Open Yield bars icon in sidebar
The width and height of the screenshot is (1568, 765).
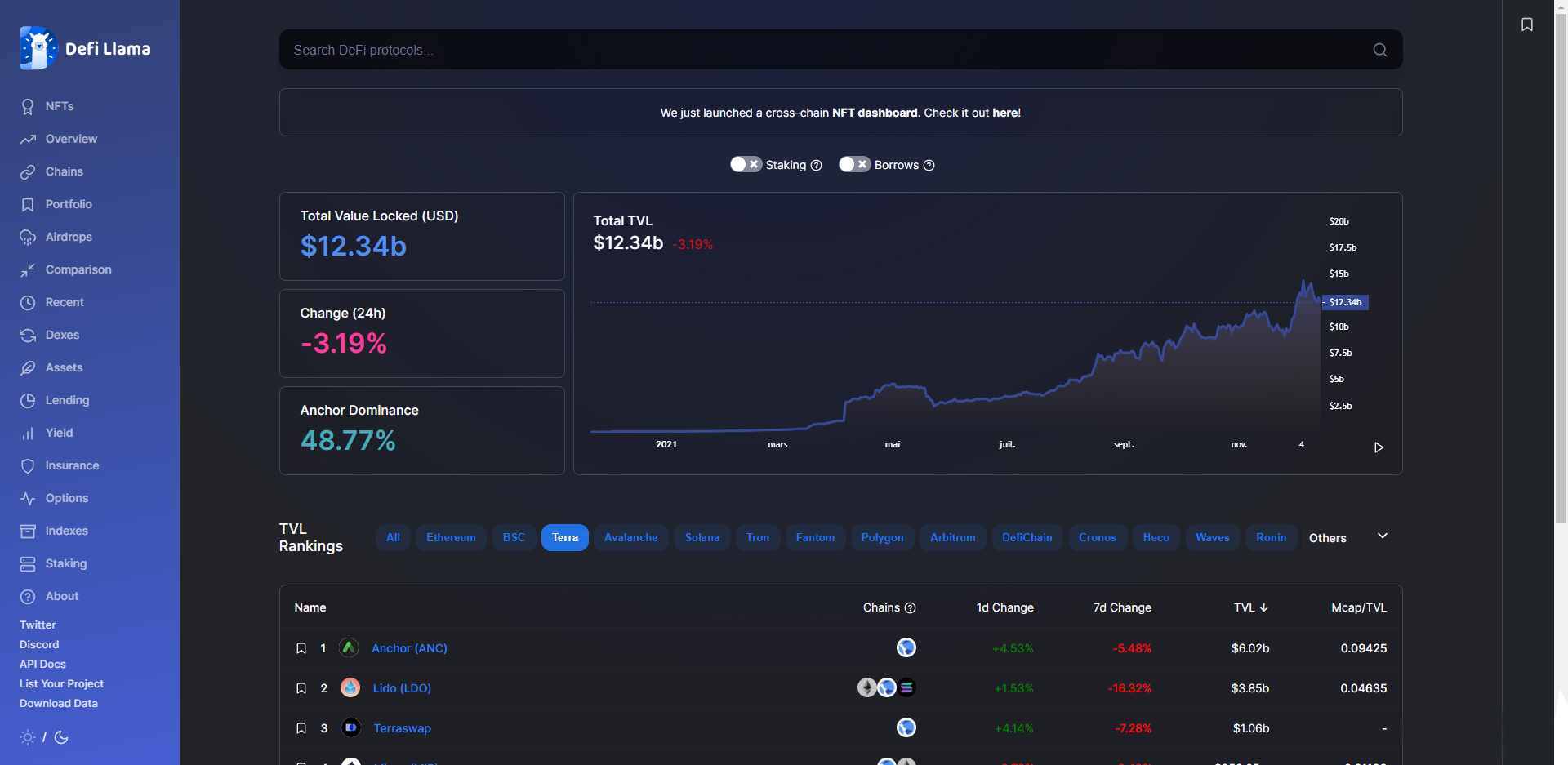[28, 433]
